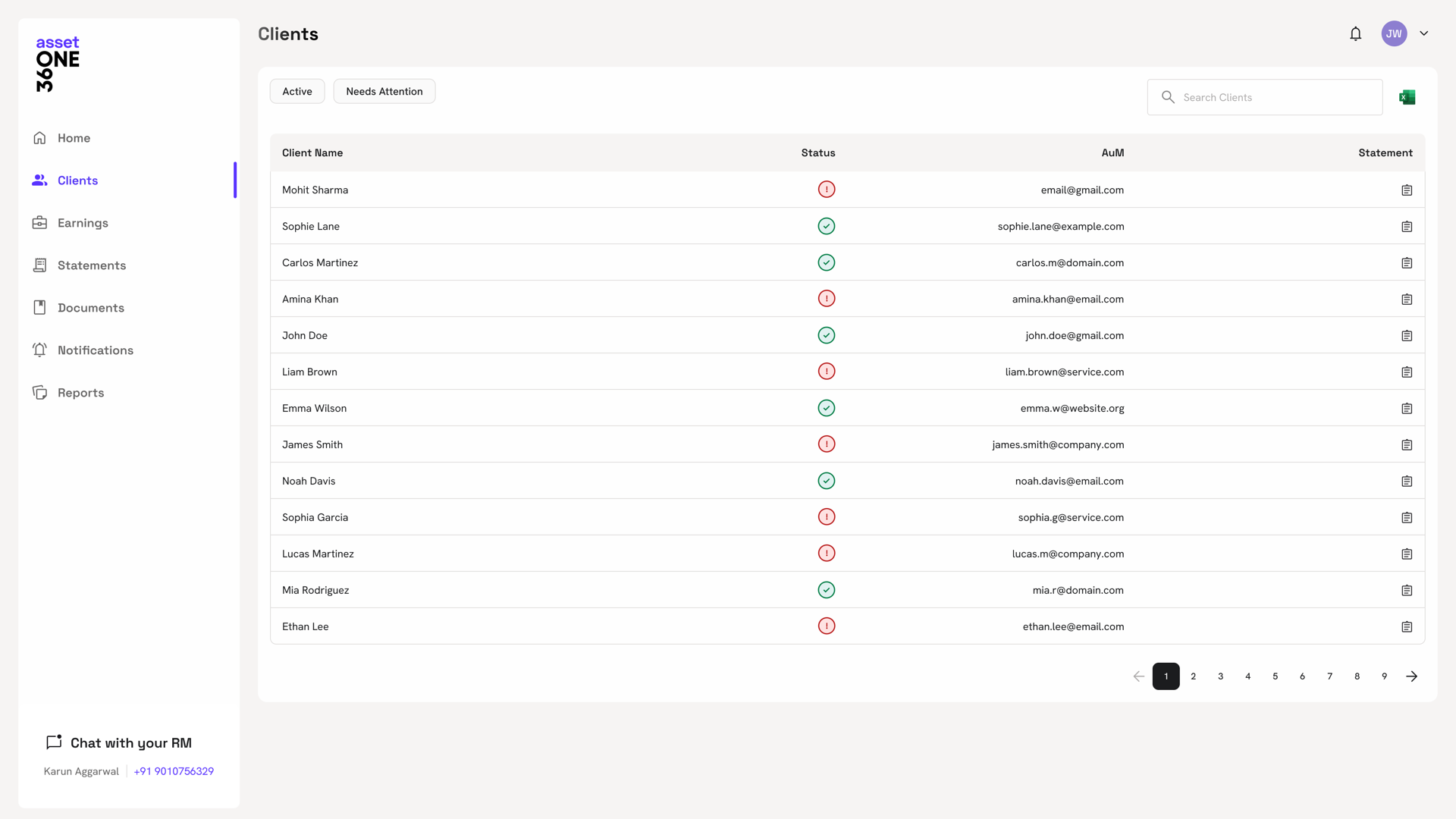Go to page 3

click(x=1220, y=676)
